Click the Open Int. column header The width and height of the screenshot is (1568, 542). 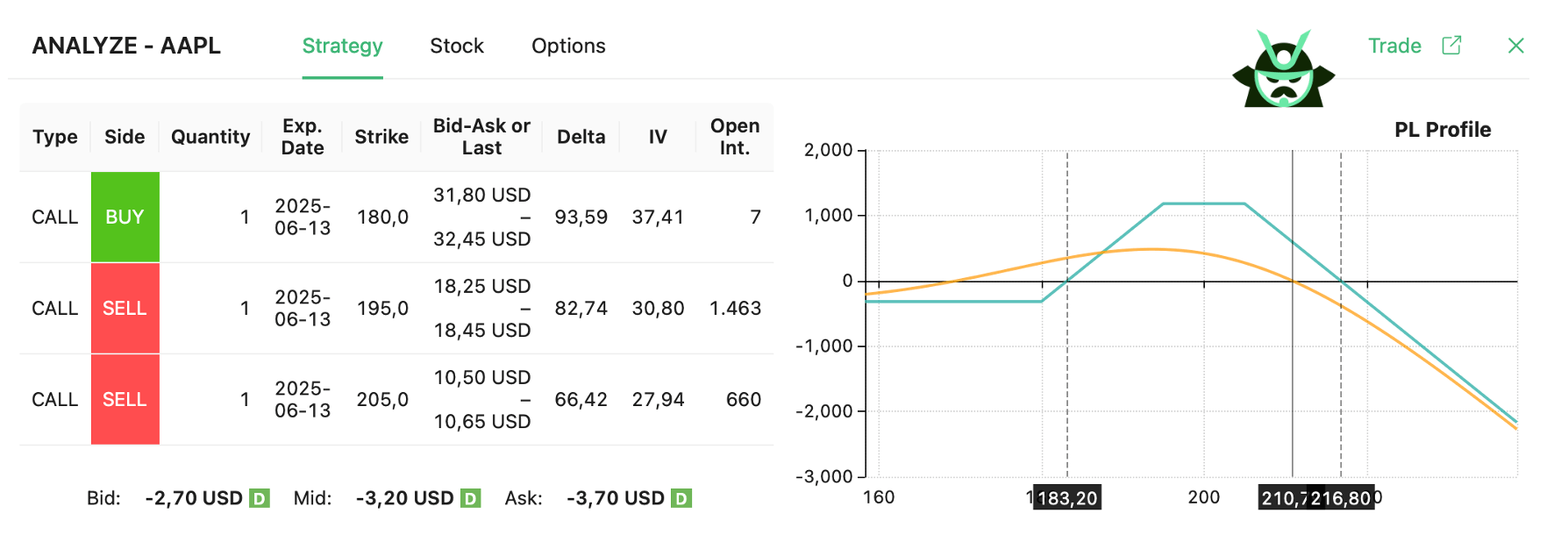(734, 137)
